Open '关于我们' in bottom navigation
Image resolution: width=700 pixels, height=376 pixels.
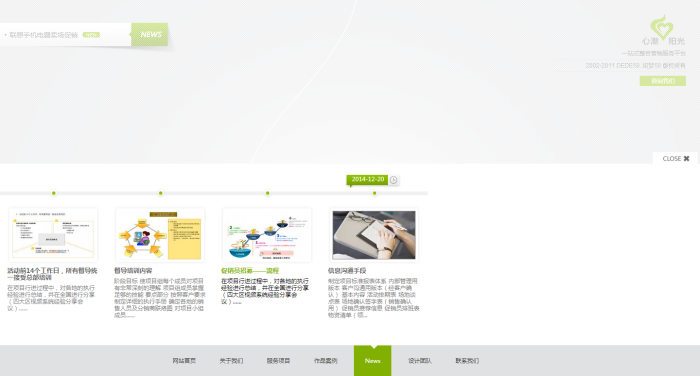231,361
